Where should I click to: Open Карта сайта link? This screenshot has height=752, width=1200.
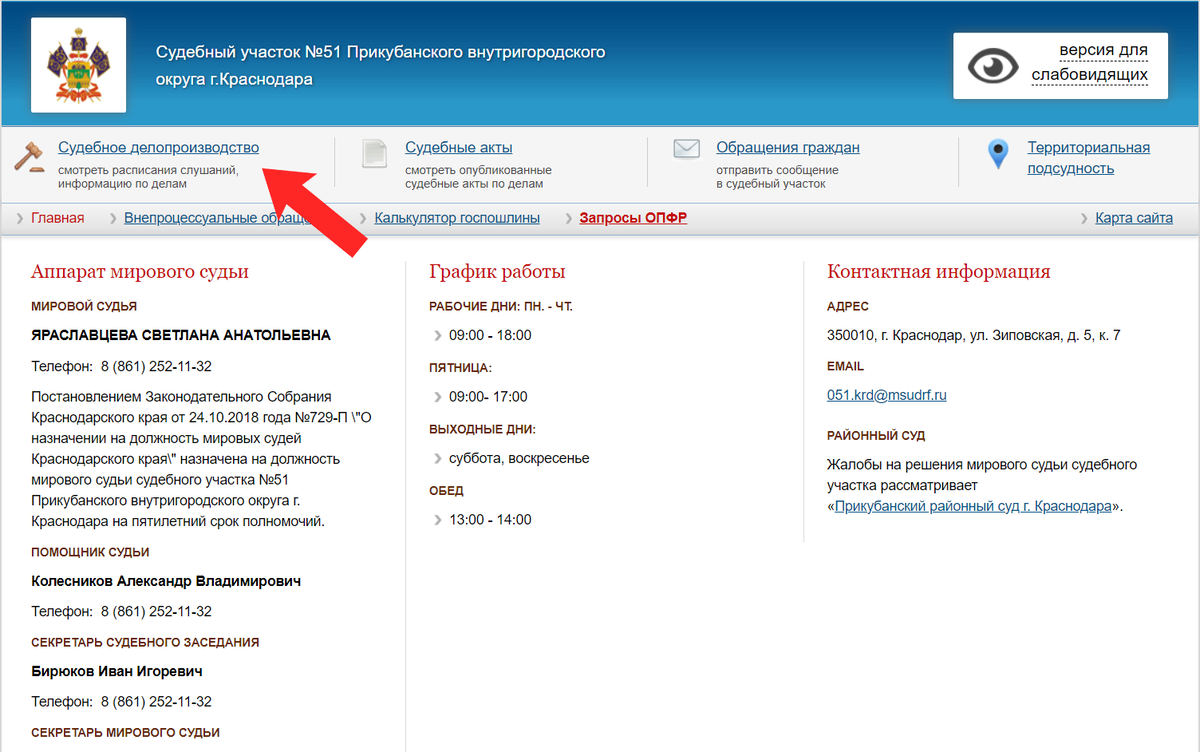pyautogui.click(x=1134, y=218)
